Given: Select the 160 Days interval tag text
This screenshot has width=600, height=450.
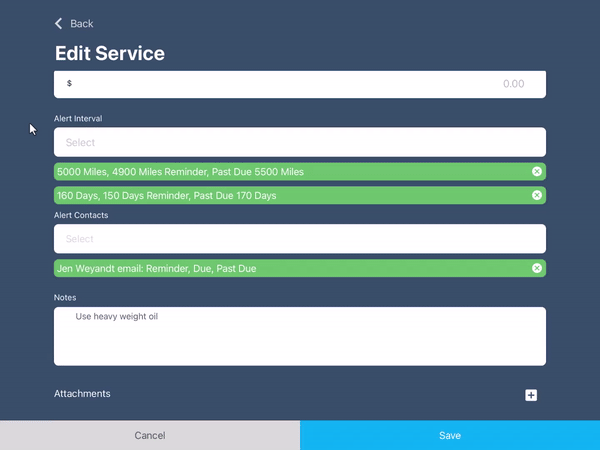Looking at the screenshot, I should (166, 195).
